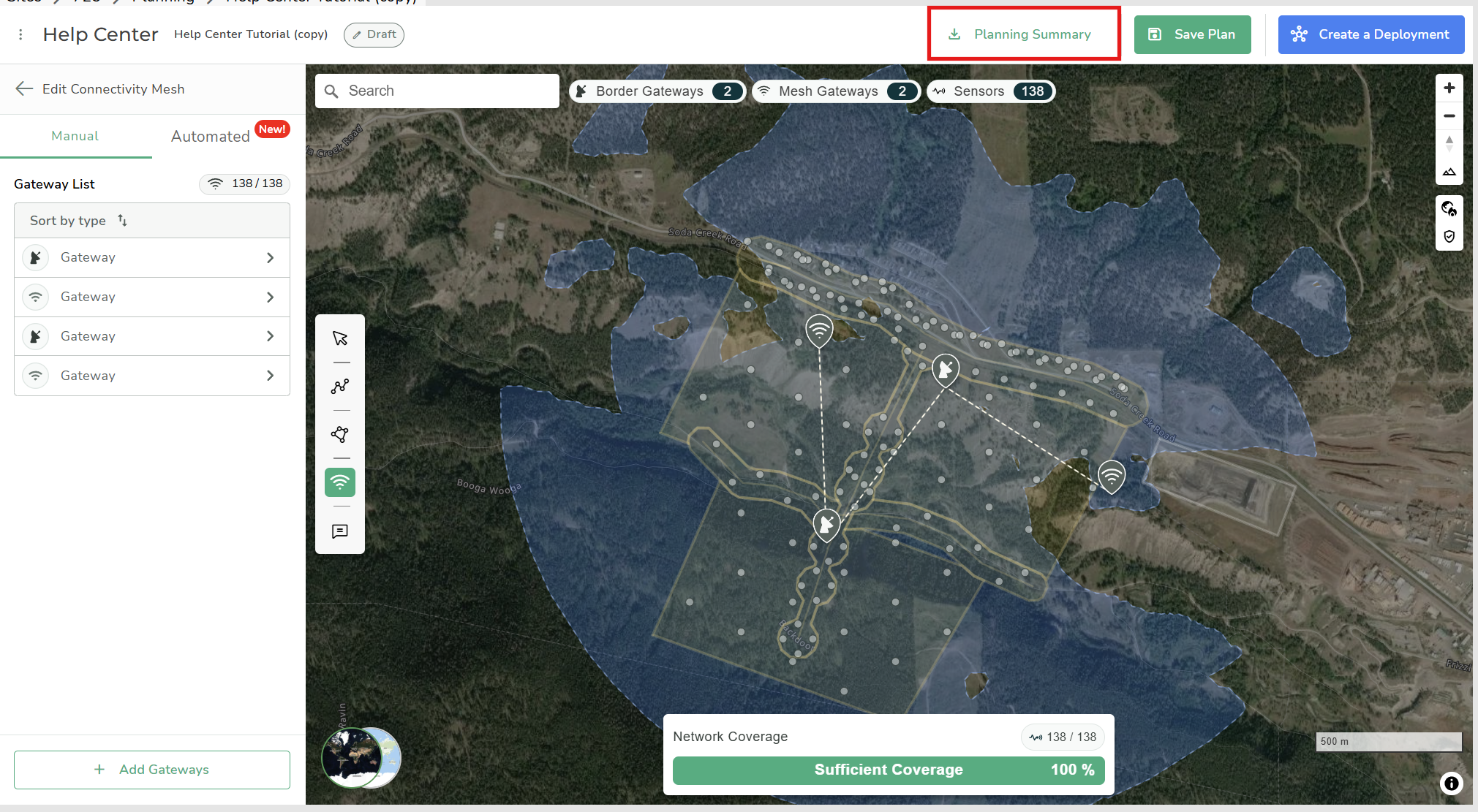This screenshot has height=812, width=1478.
Task: Toggle terrain view on the map
Action: [1449, 172]
